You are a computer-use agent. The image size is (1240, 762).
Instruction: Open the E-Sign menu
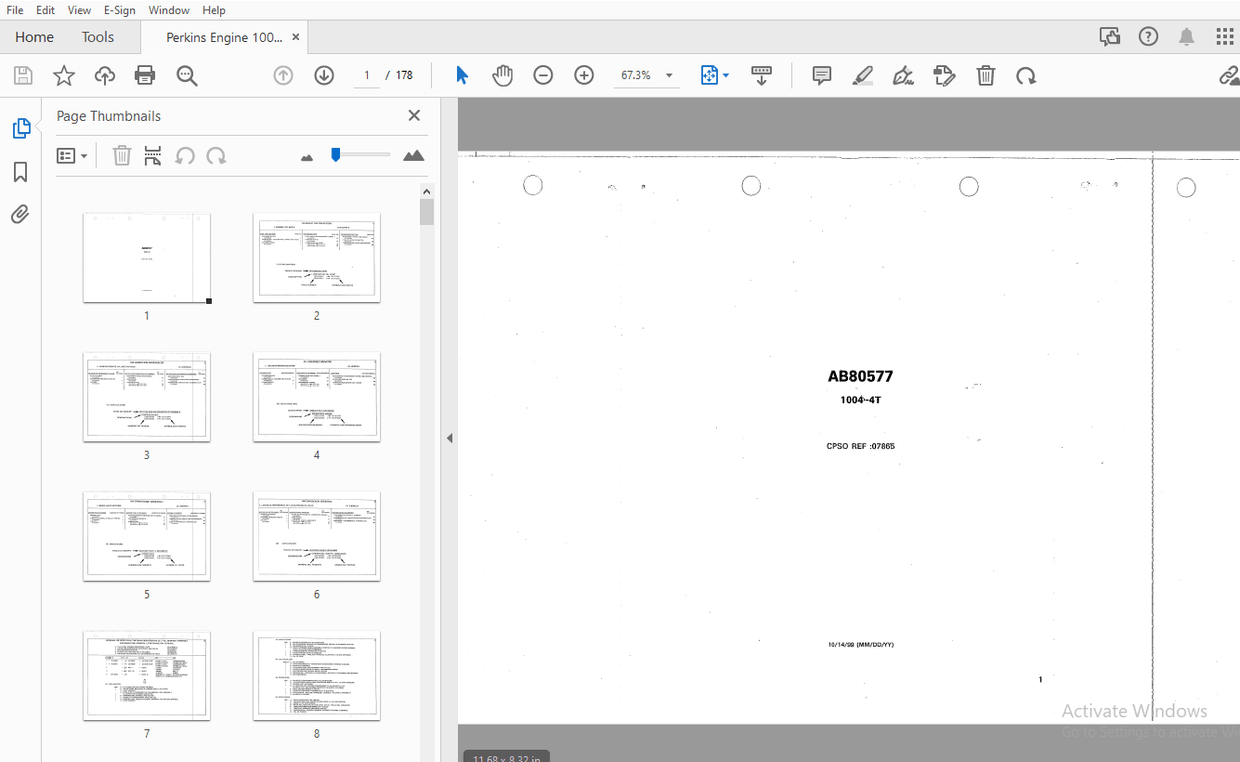[119, 10]
